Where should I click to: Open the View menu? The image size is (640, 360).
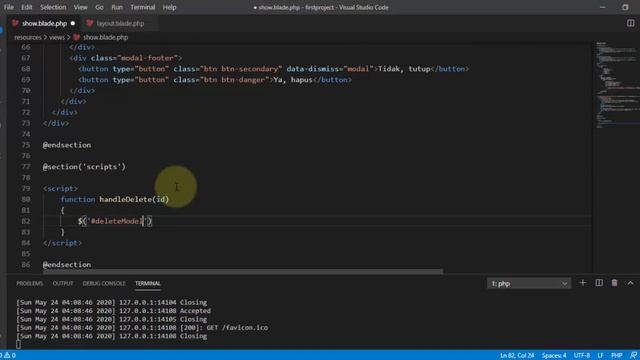click(80, 7)
